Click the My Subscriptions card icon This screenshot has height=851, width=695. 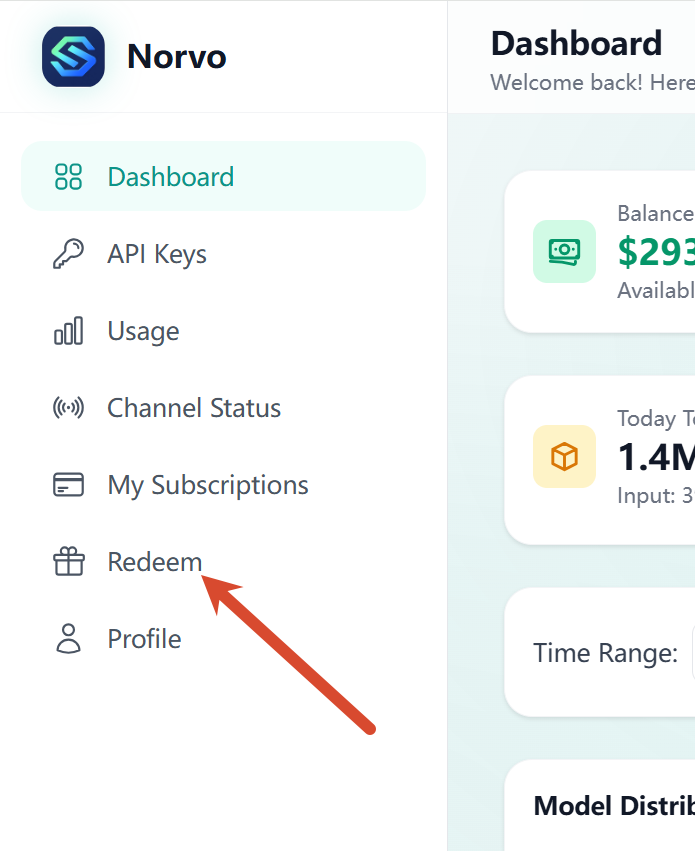68,485
